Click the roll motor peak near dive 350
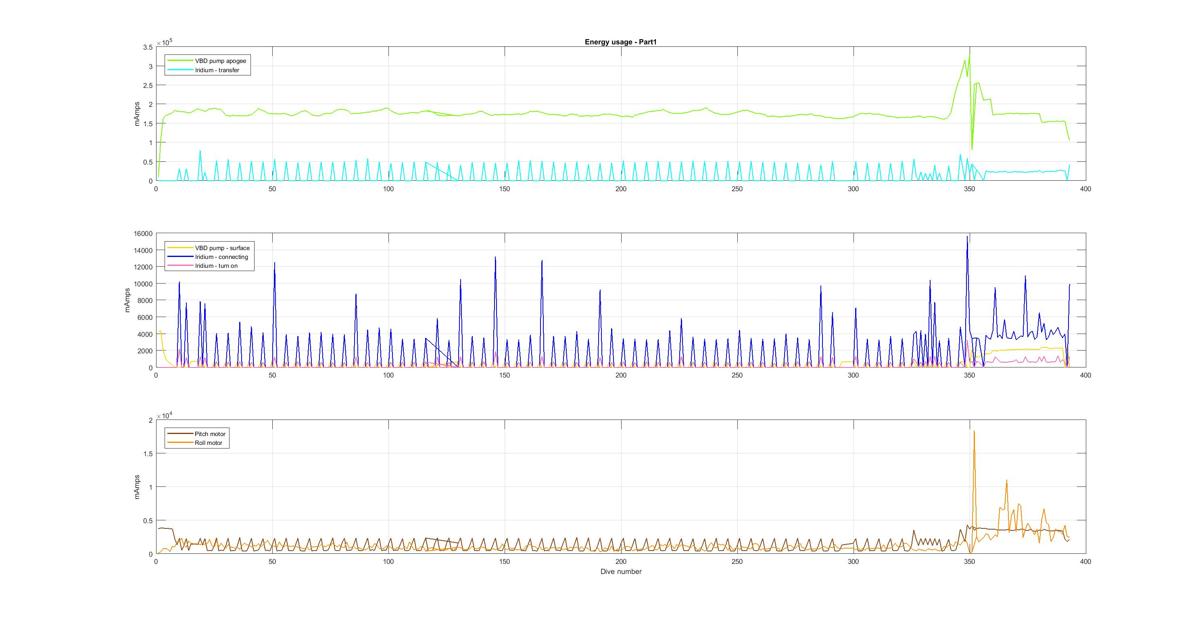The width and height of the screenshot is (1200, 622). (974, 432)
